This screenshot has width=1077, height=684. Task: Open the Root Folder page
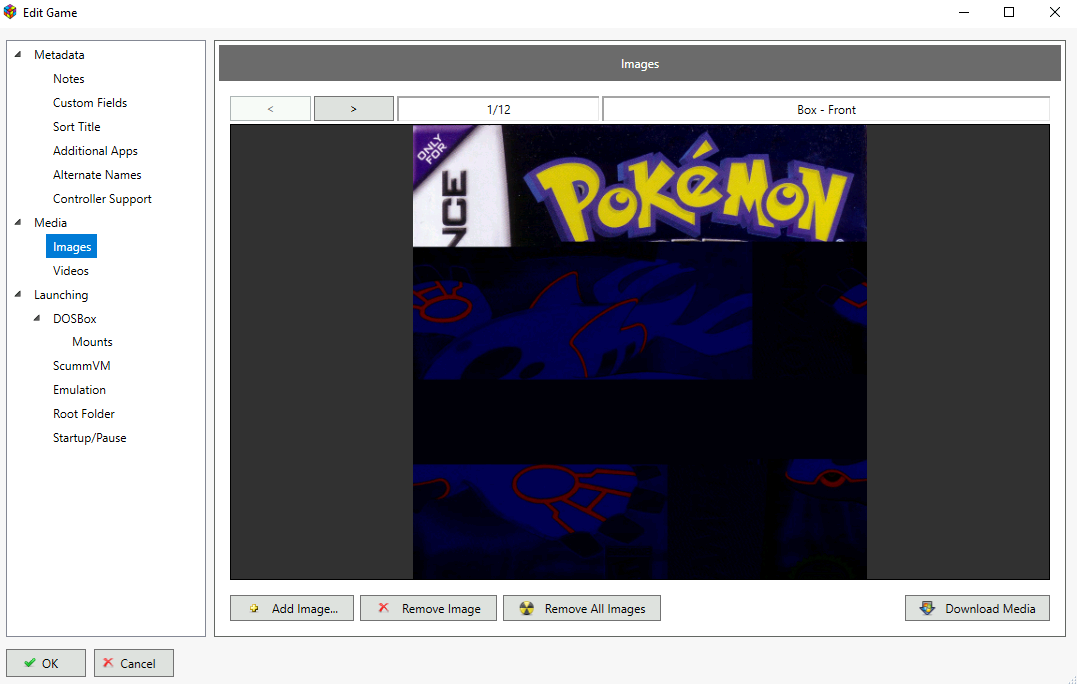tap(84, 414)
